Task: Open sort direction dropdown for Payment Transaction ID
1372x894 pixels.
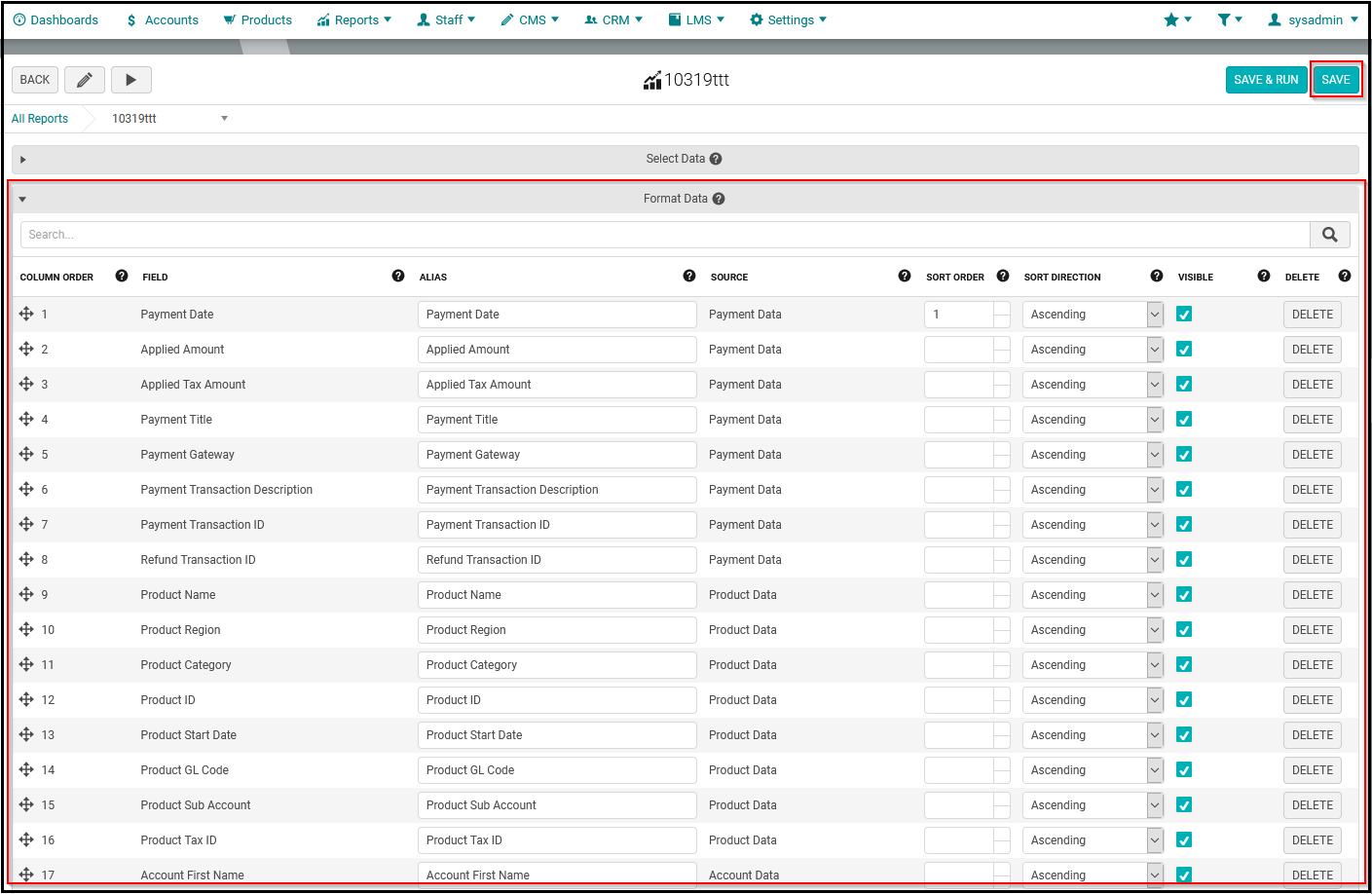Action: (x=1093, y=525)
